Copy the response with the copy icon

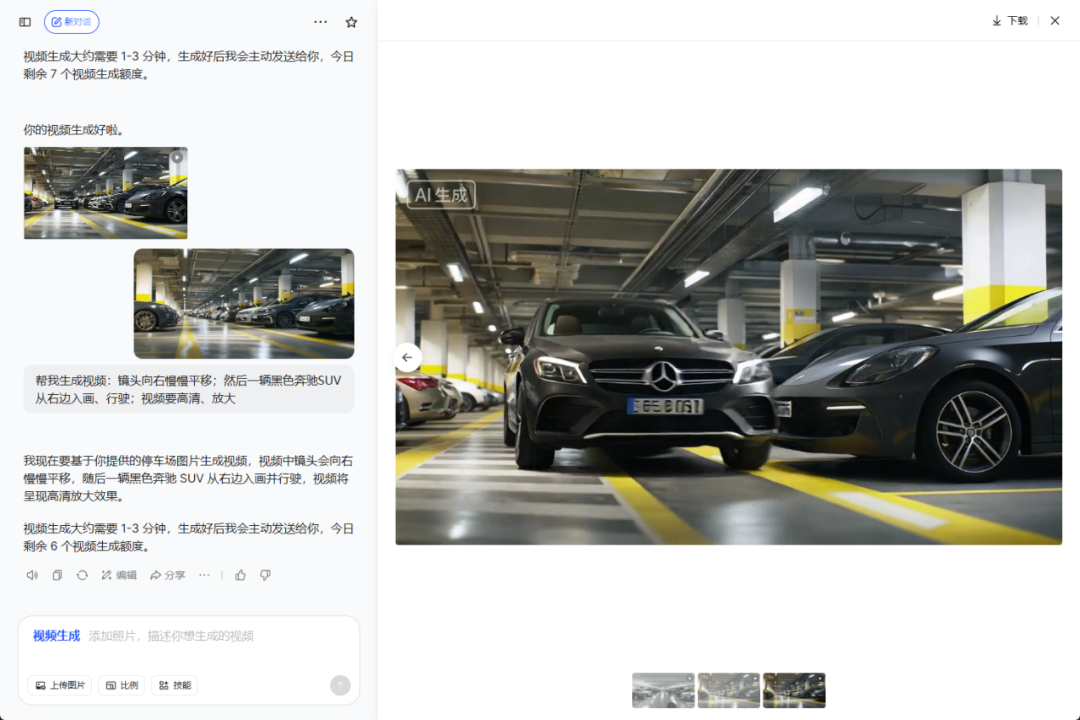(x=57, y=575)
